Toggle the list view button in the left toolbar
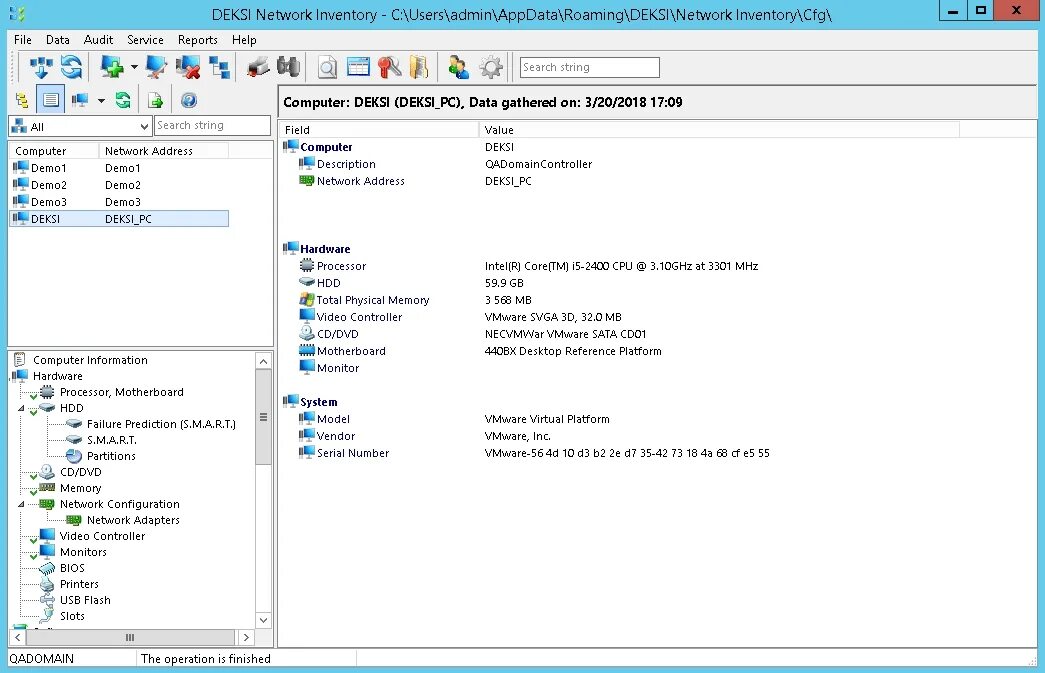Image resolution: width=1045 pixels, height=673 pixels. (x=51, y=101)
